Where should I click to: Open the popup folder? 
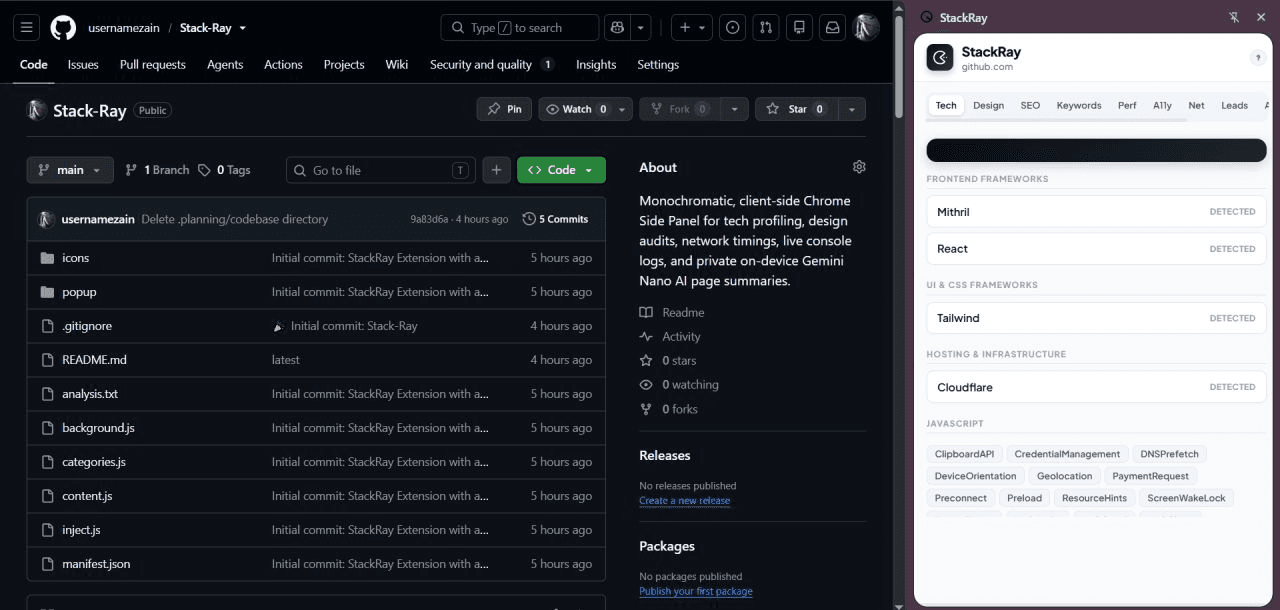(79, 292)
